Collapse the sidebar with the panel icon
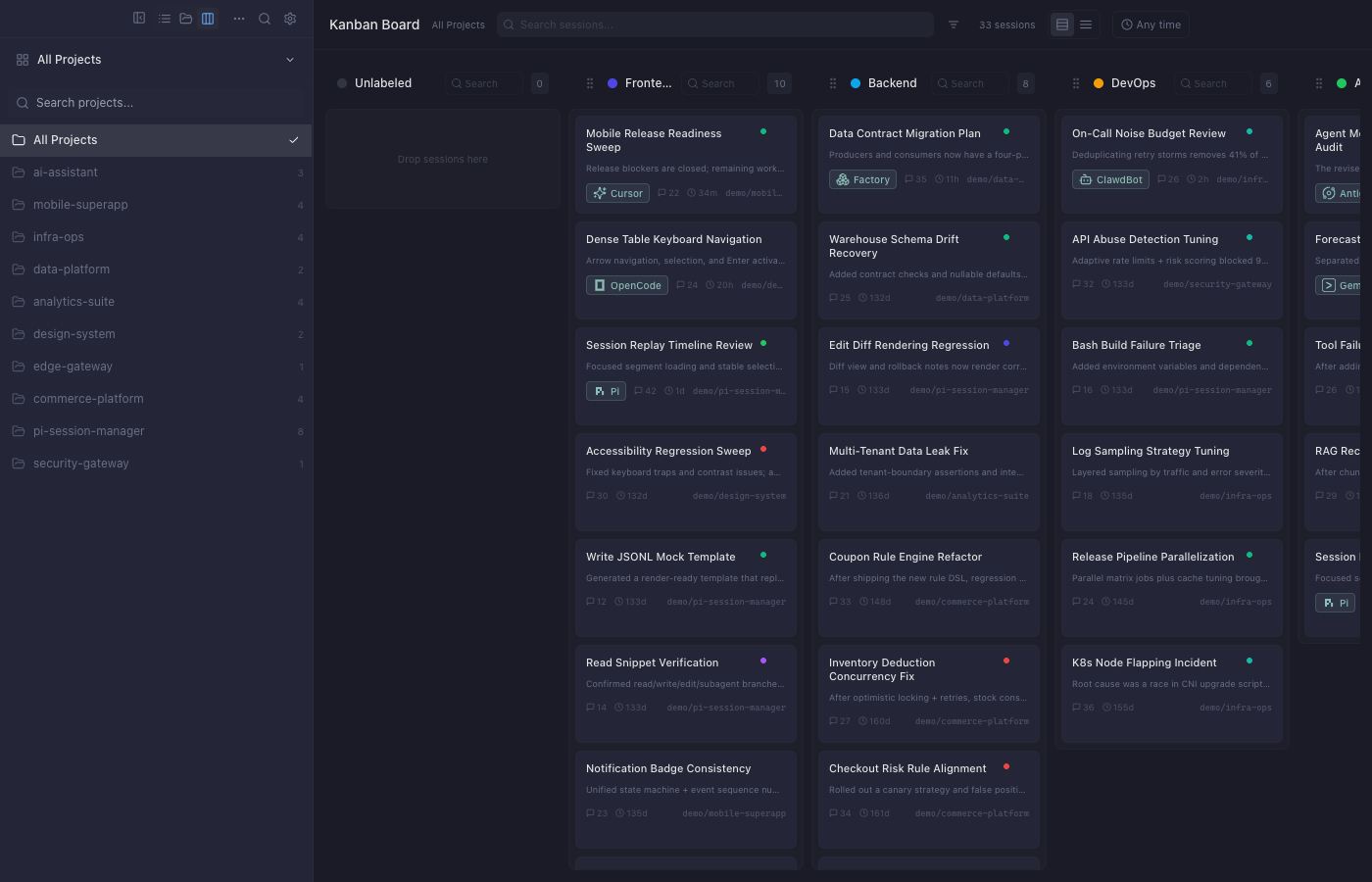The width and height of the screenshot is (1372, 882). [139, 18]
